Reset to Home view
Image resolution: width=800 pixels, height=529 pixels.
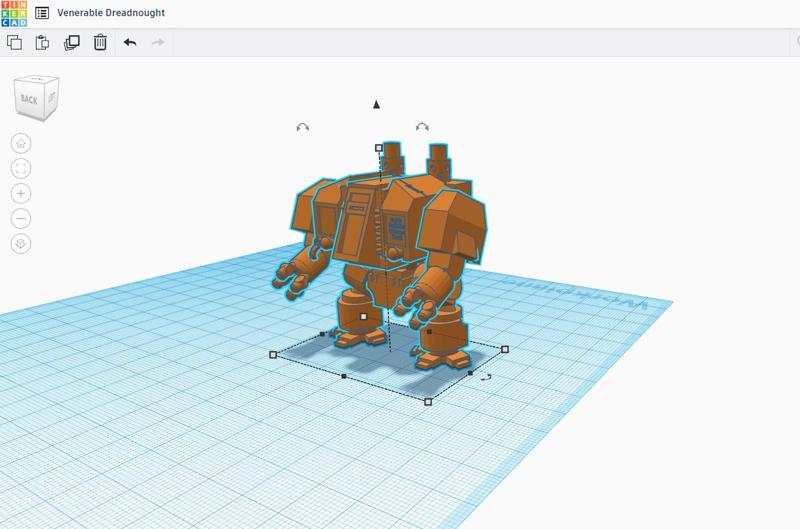tap(21, 144)
